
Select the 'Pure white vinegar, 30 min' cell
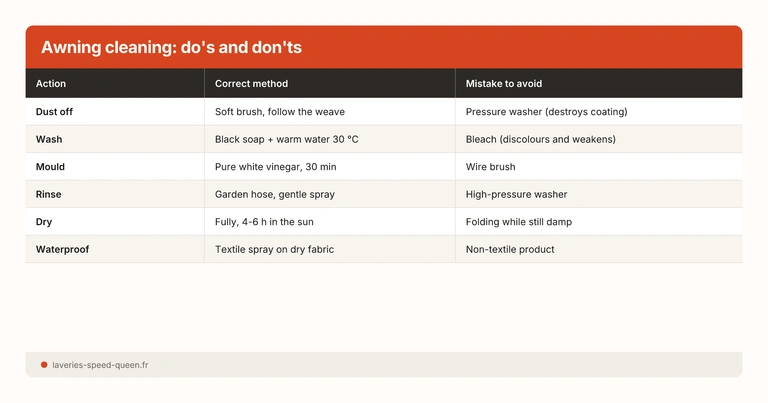click(276, 167)
